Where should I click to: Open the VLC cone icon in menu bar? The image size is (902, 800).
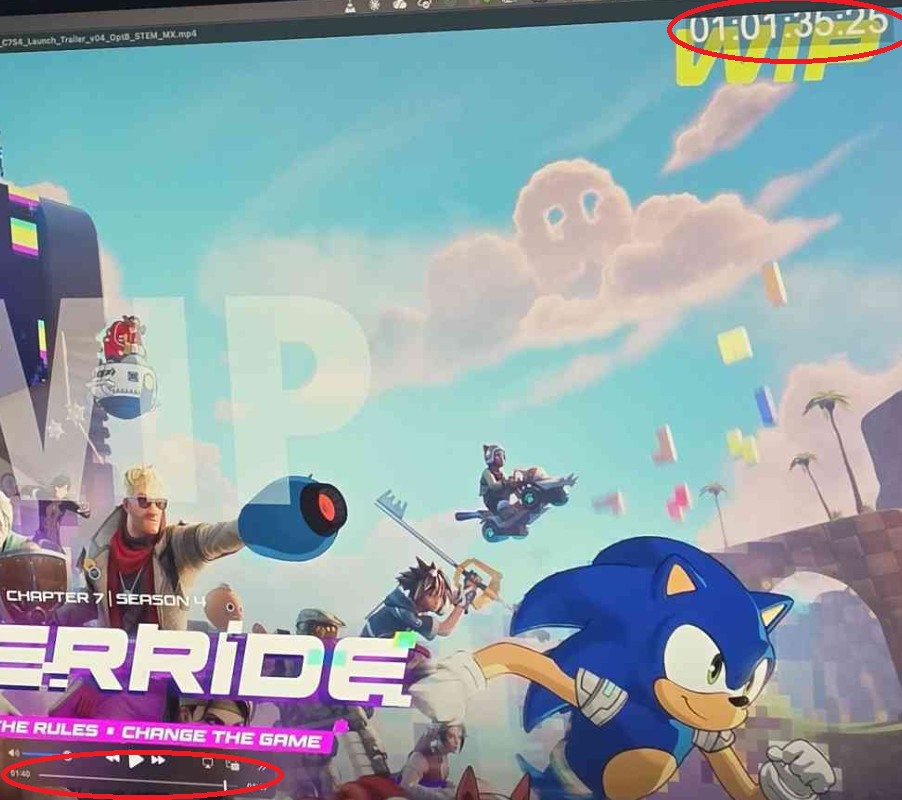[350, 7]
